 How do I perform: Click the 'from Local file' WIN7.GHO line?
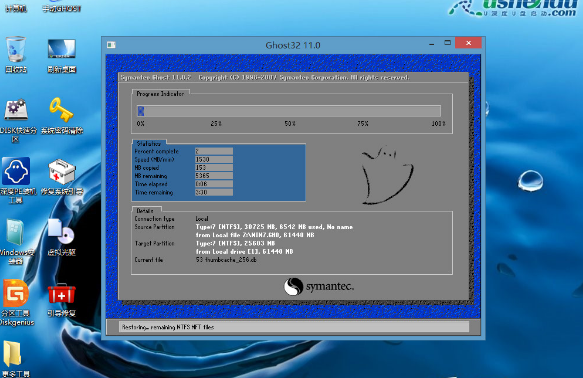click(x=255, y=235)
